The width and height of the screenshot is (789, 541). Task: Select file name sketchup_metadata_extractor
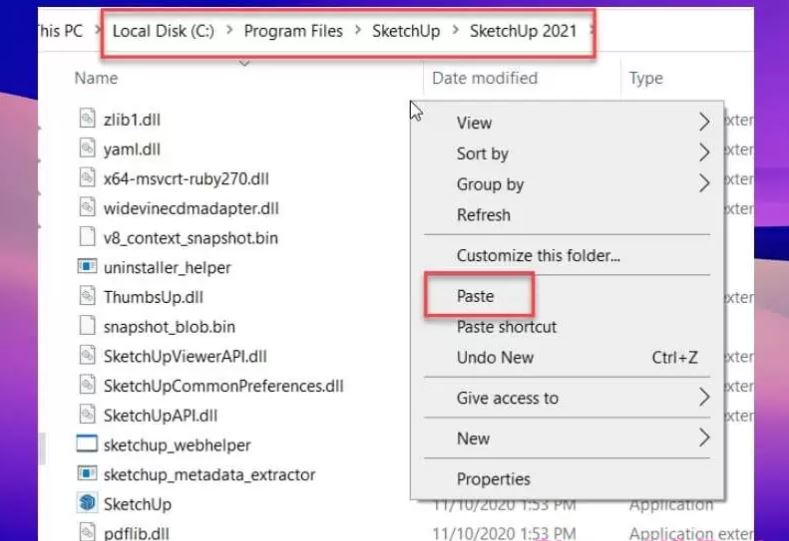coord(209,475)
